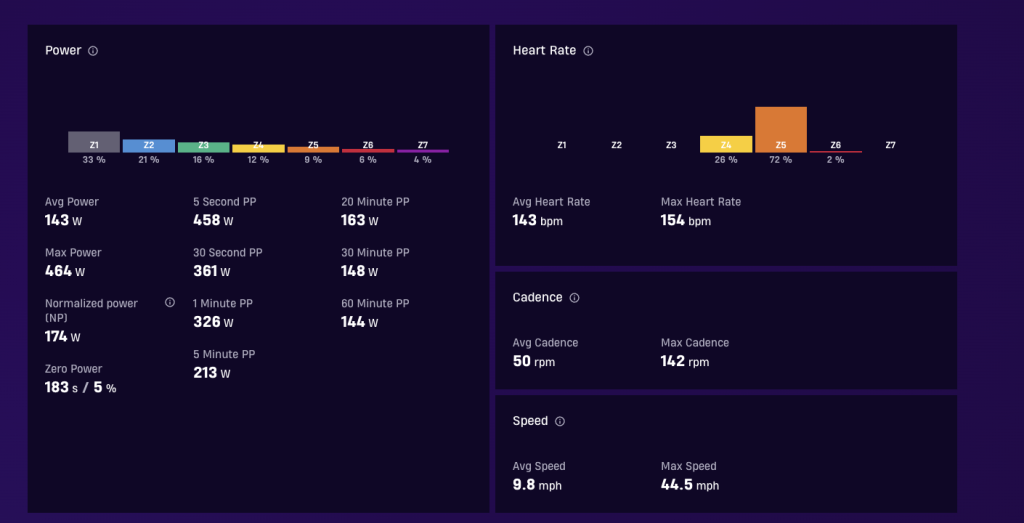Screen dimensions: 1024x523
Task: Select the purple Z7 power zone bar
Action: pyautogui.click(x=423, y=151)
